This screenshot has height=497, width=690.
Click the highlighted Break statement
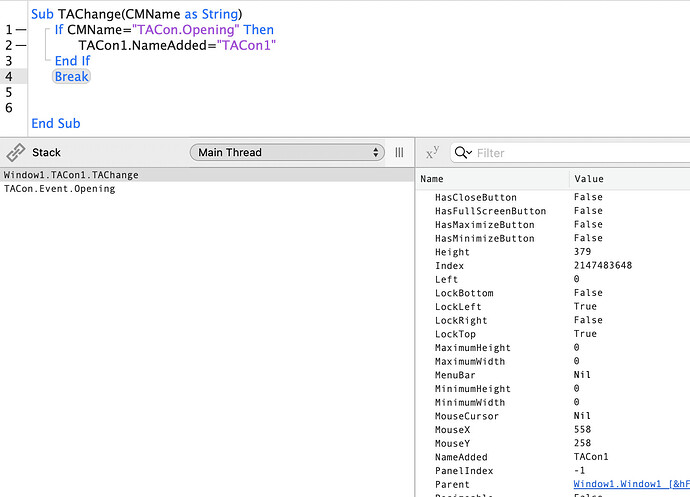point(71,77)
